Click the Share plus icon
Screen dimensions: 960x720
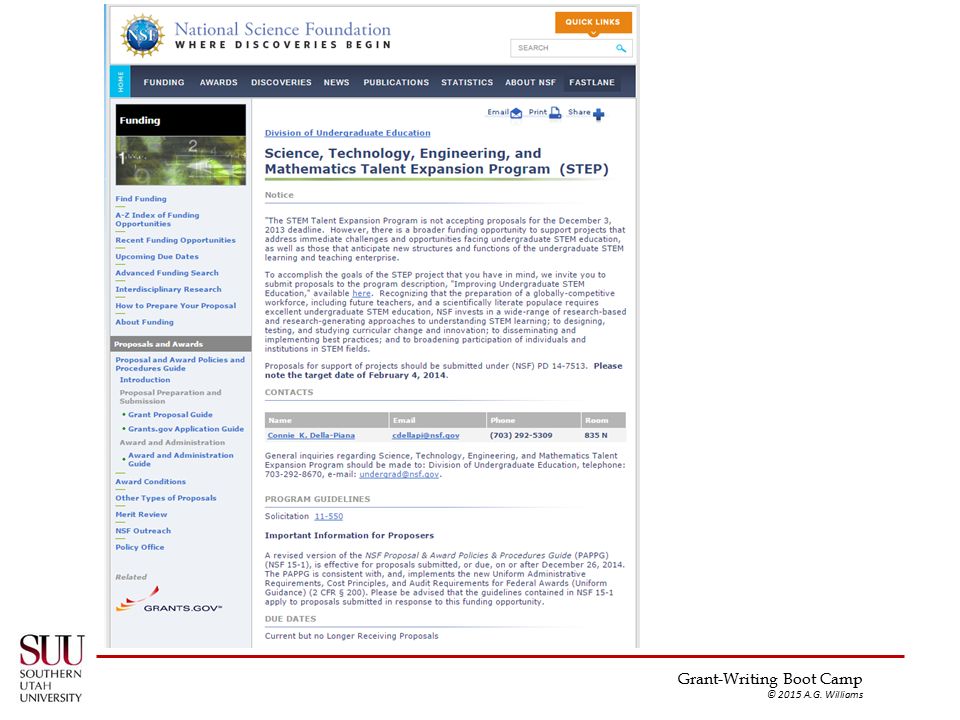click(599, 114)
